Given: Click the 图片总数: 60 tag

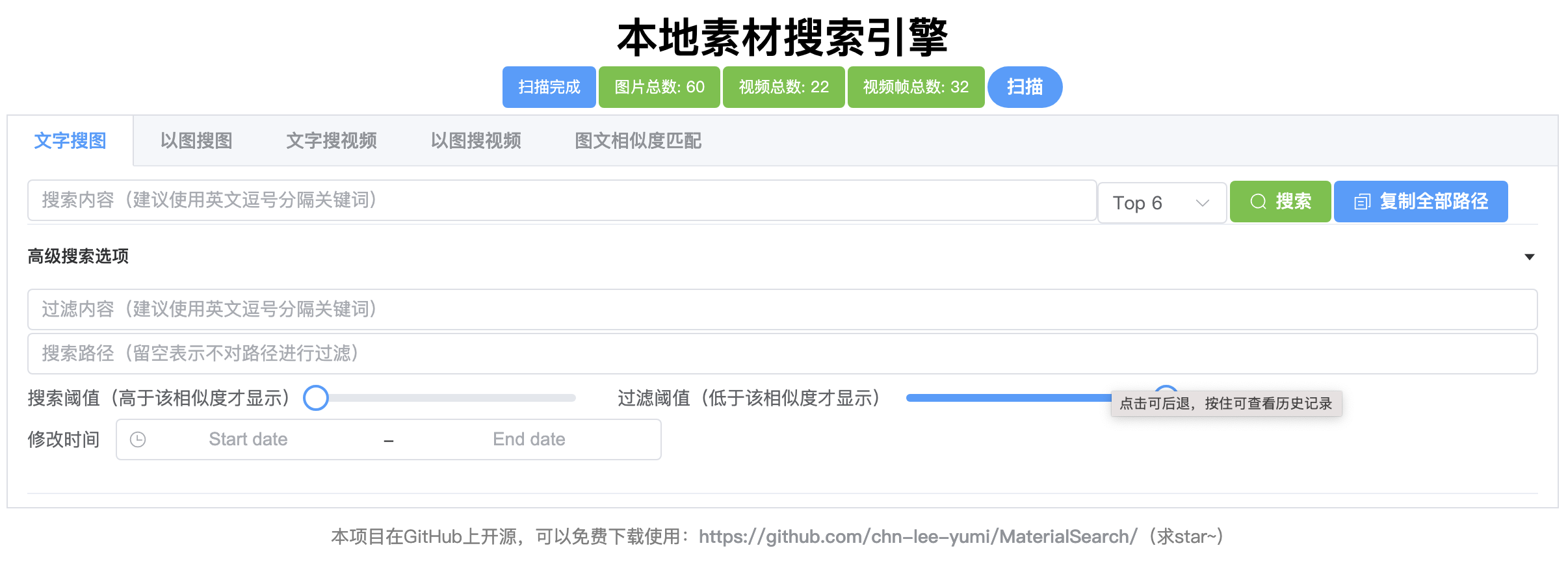Looking at the screenshot, I should point(659,87).
